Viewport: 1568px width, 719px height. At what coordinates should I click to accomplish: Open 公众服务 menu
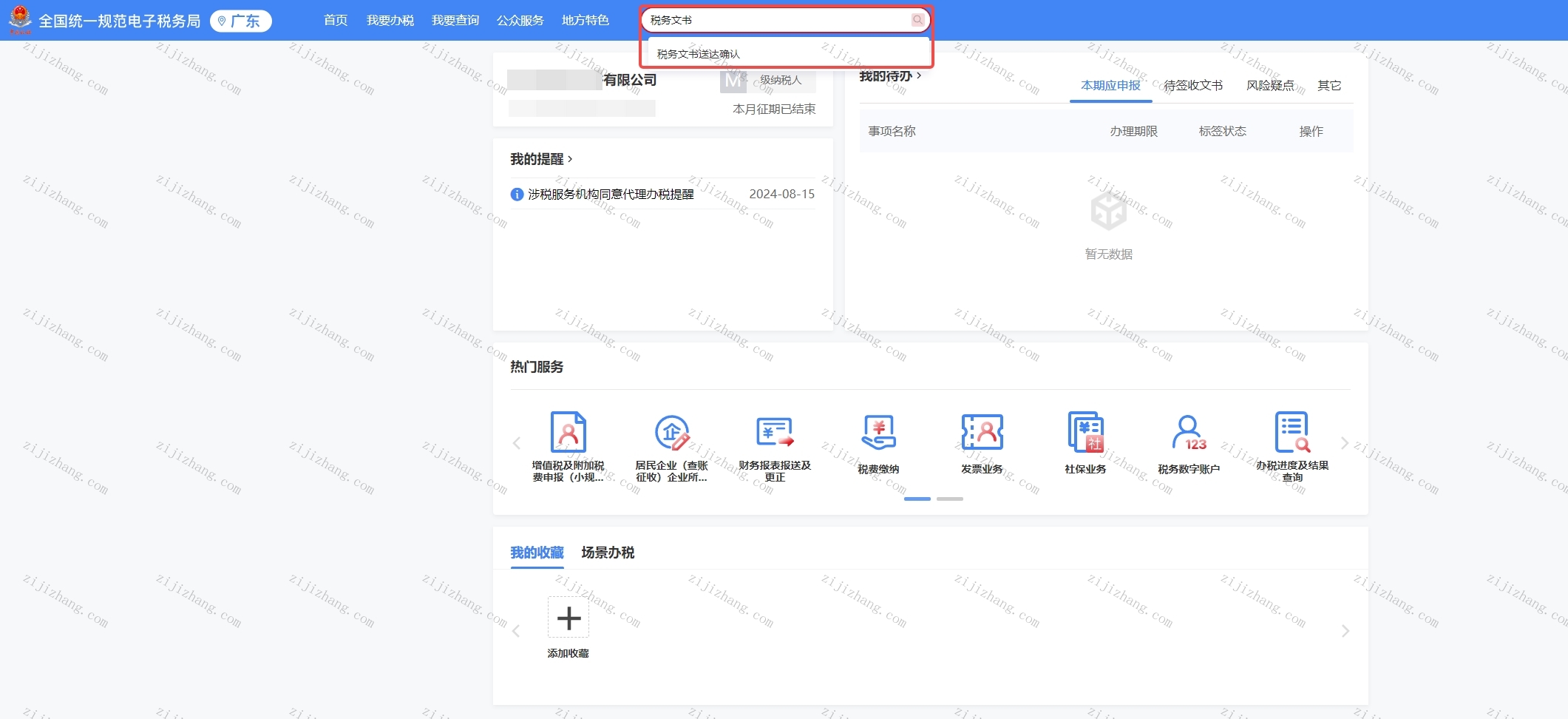point(520,20)
